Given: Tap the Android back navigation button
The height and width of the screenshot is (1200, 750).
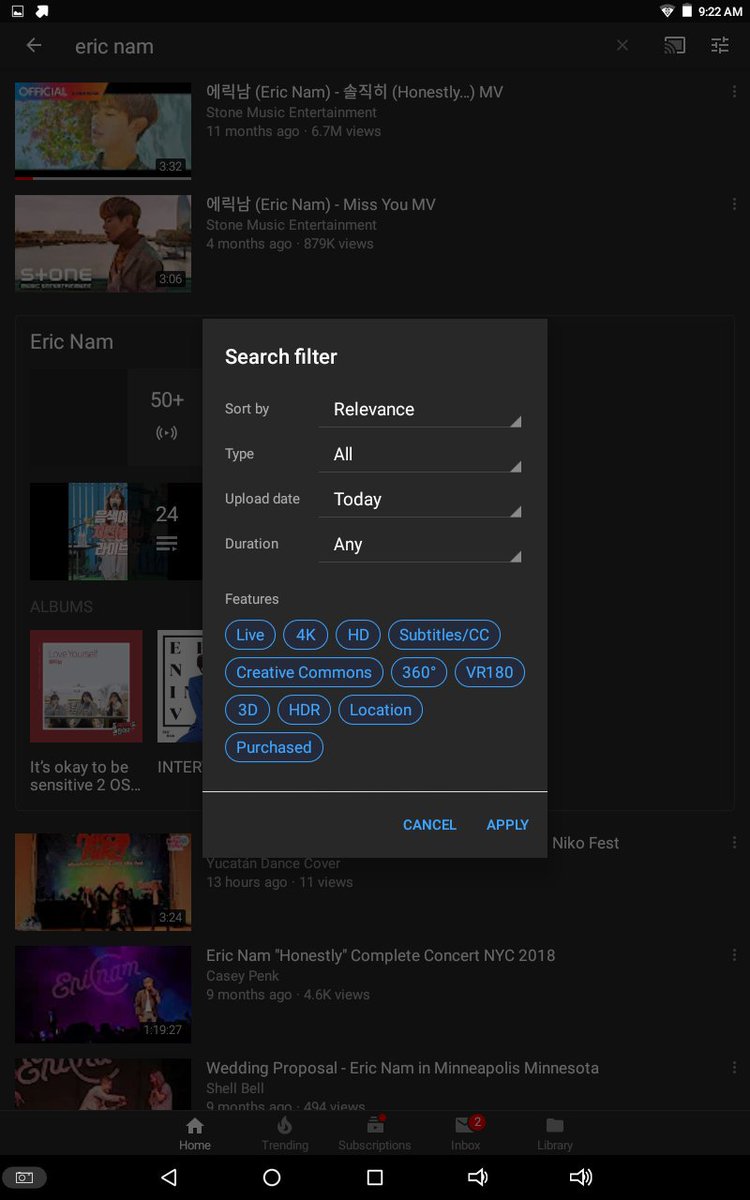Looking at the screenshot, I should pos(169,1177).
